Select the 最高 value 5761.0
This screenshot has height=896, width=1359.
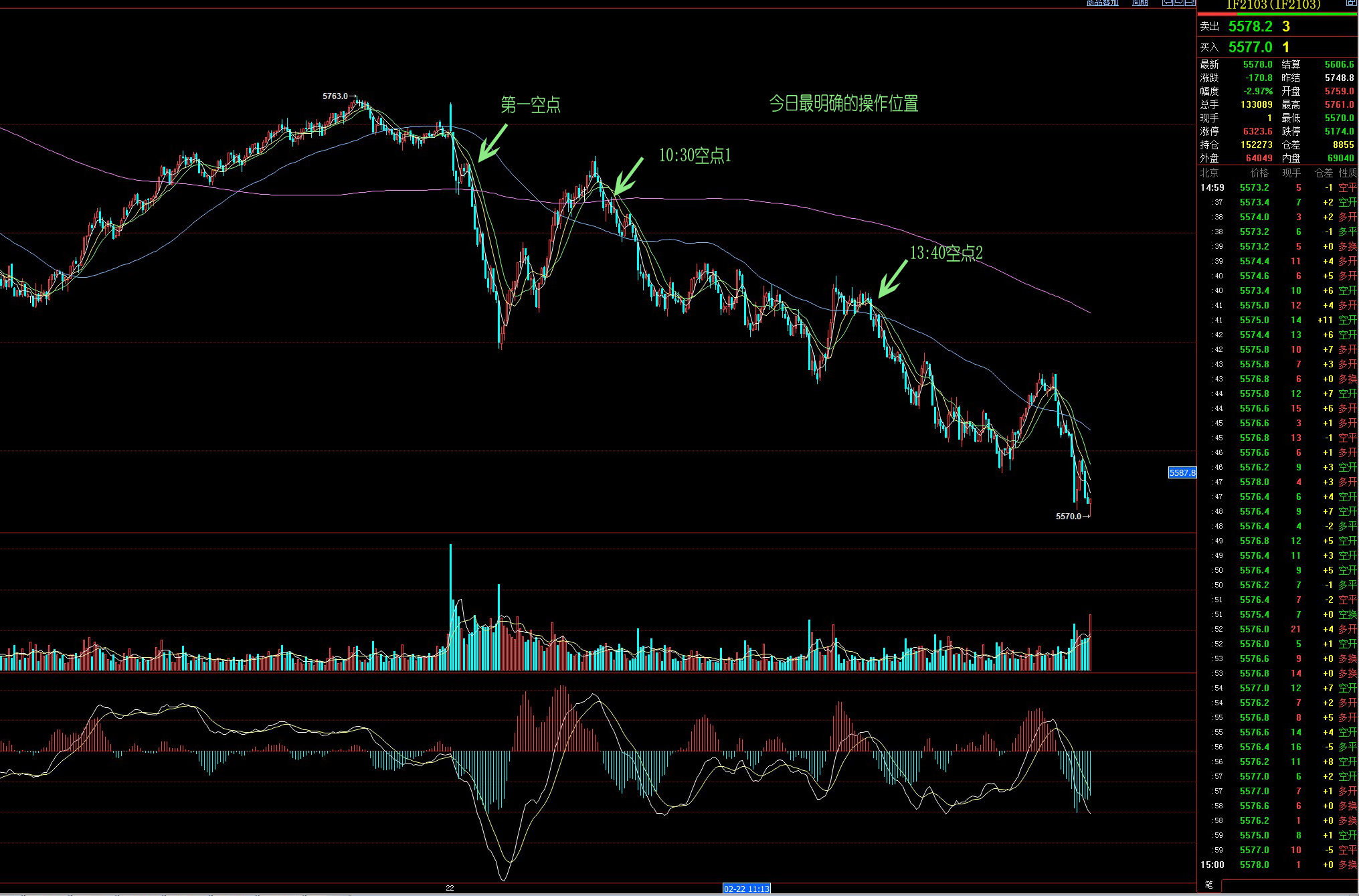click(1339, 104)
